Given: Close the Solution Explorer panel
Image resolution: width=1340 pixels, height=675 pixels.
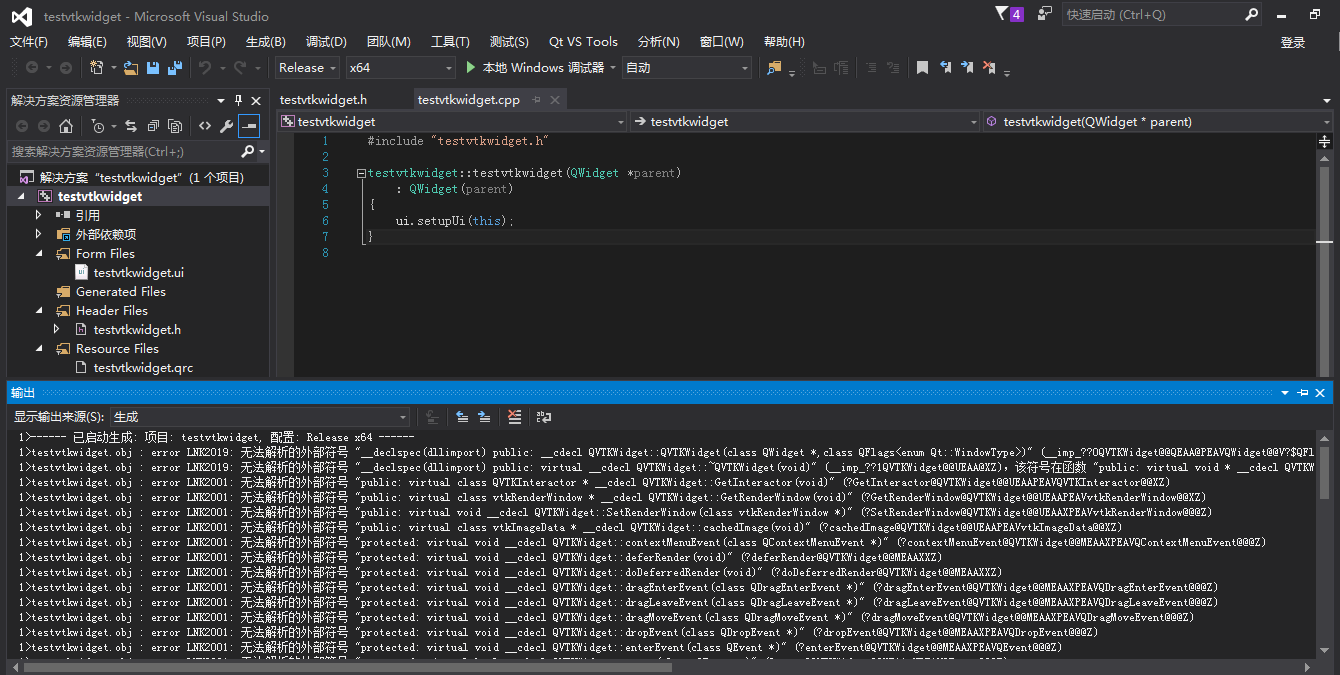Looking at the screenshot, I should [x=256, y=101].
